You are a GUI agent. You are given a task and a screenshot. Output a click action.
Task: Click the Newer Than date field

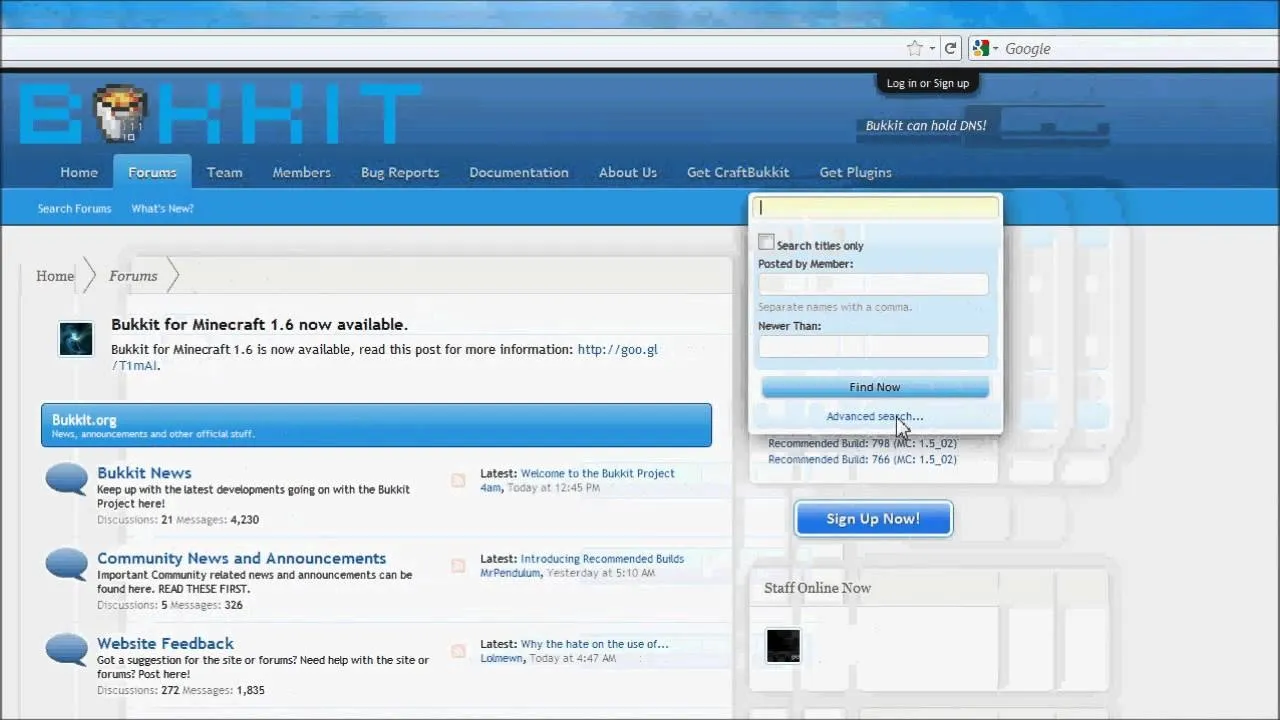[x=873, y=346]
